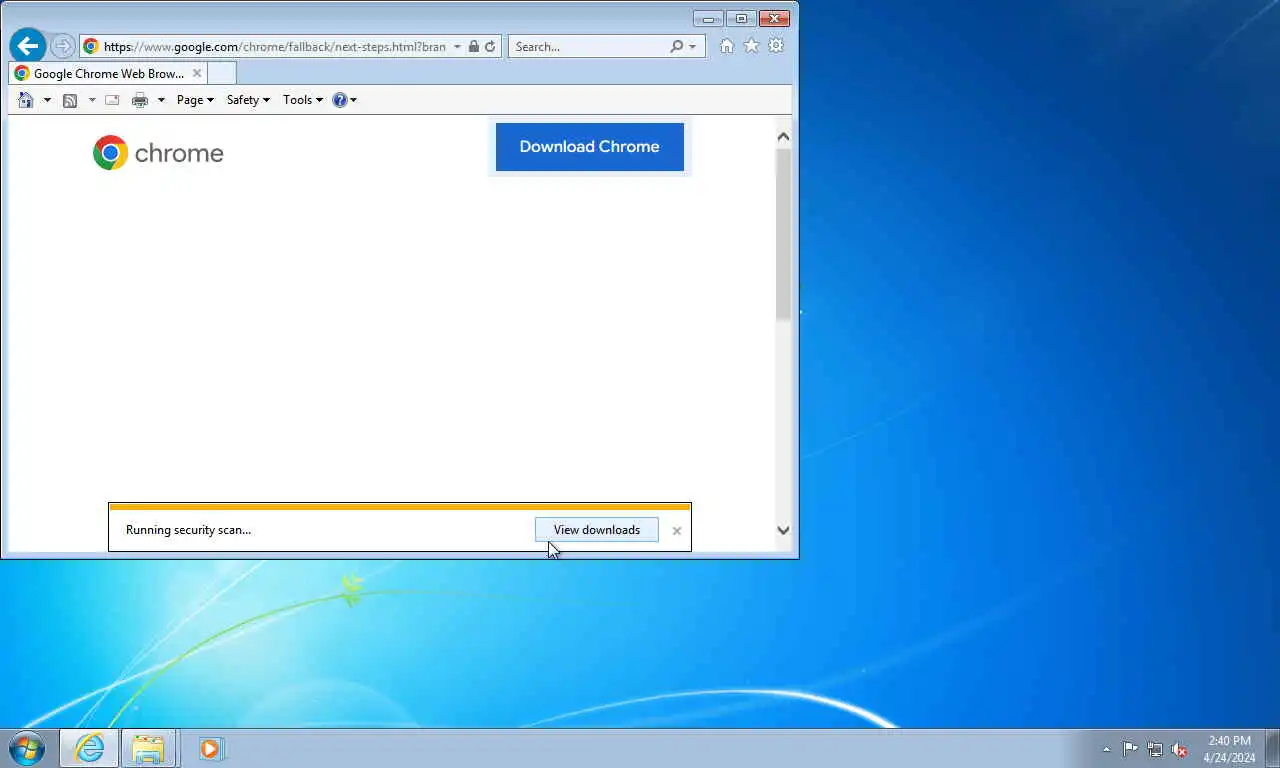The image size is (1280, 768).
Task: Click the Search box
Action: [588, 46]
